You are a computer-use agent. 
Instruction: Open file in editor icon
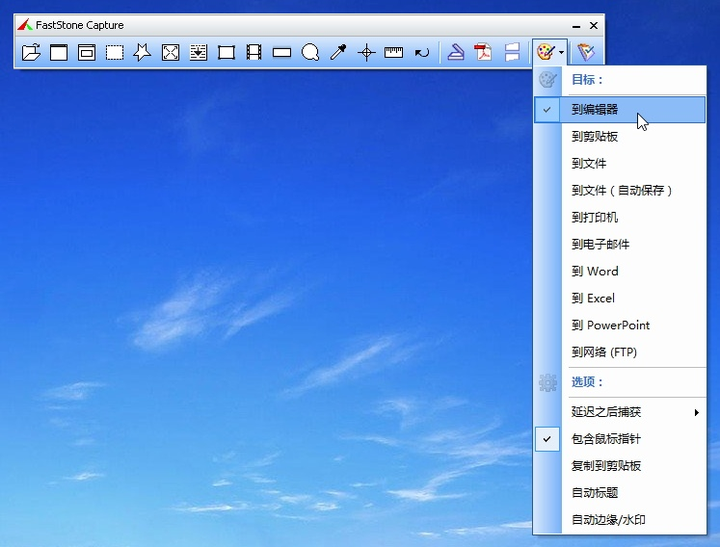pos(31,52)
